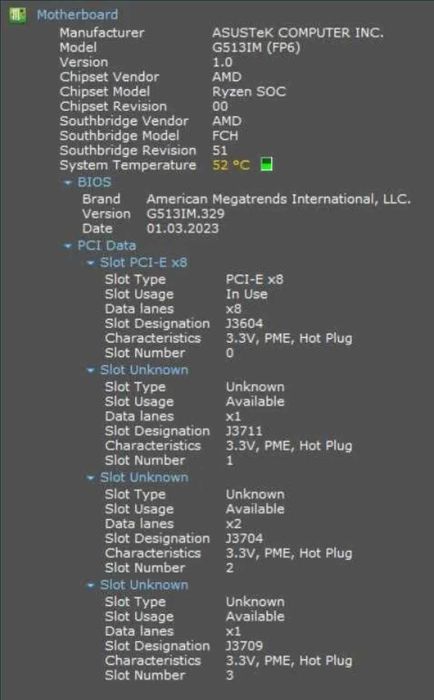Select the model value 'G513IM (FP6)'
Viewport: 434px width, 700px height.
tap(256, 47)
